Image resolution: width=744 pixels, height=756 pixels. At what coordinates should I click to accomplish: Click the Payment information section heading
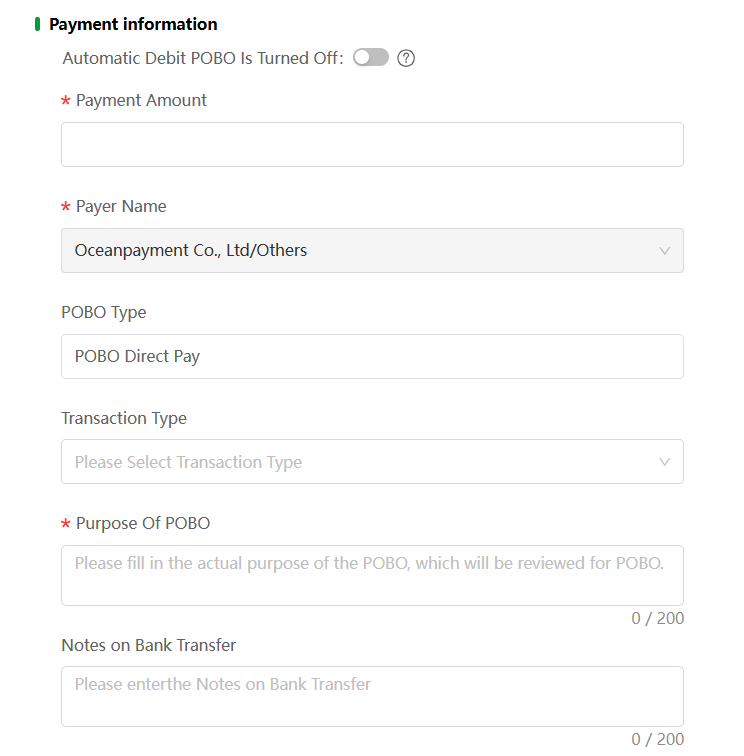pyautogui.click(x=133, y=24)
